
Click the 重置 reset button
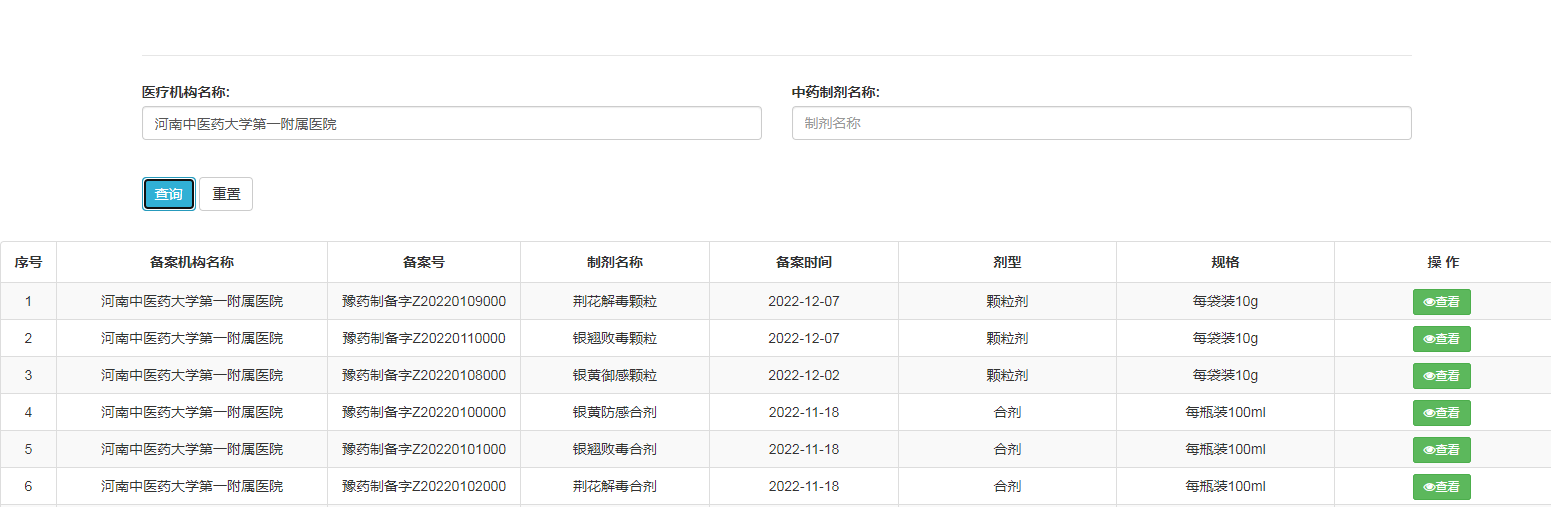coord(226,194)
